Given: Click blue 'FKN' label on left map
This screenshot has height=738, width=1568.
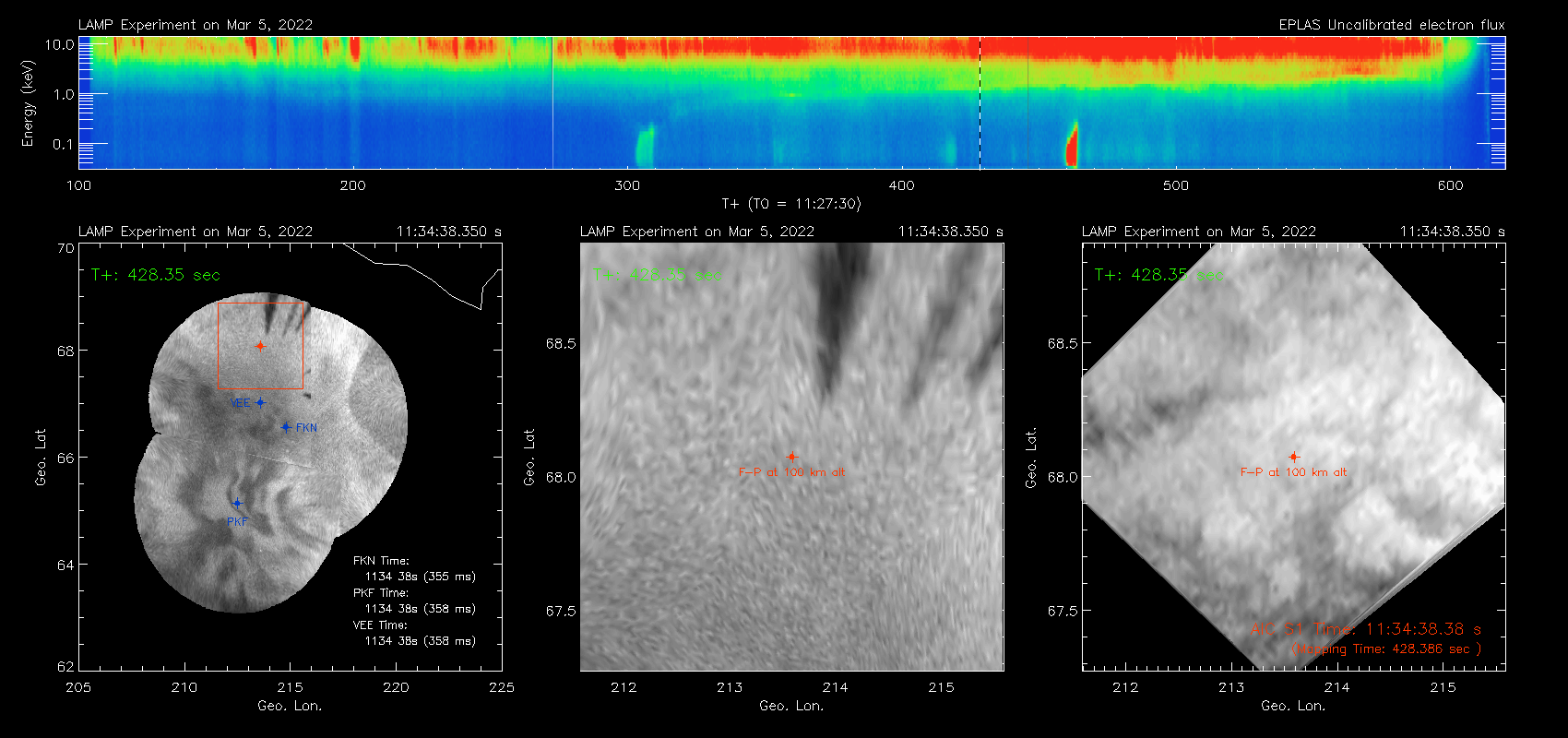Looking at the screenshot, I should (x=306, y=428).
